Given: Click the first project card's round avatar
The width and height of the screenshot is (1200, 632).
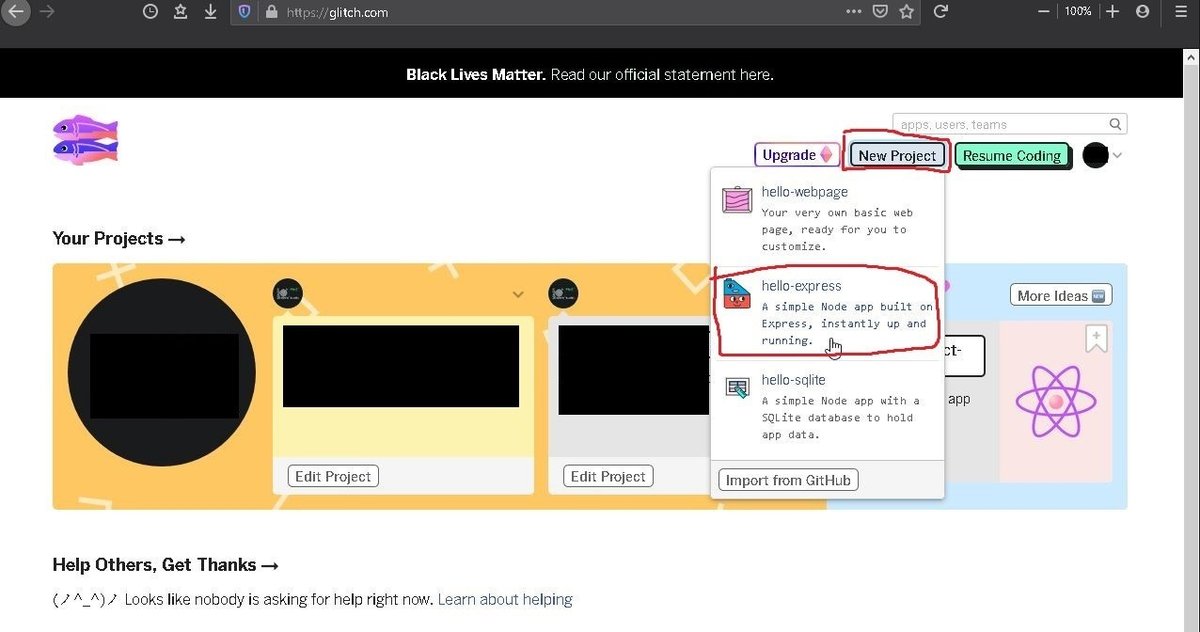Looking at the screenshot, I should [288, 293].
